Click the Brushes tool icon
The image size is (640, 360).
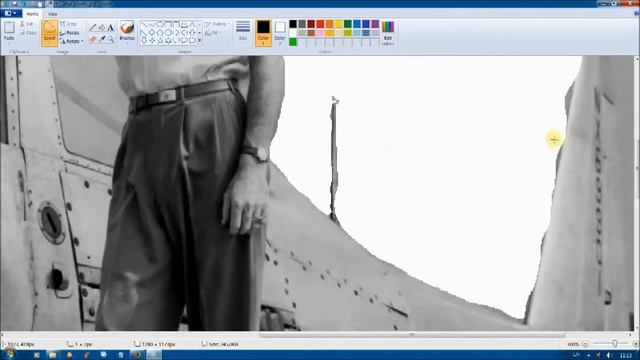127,28
